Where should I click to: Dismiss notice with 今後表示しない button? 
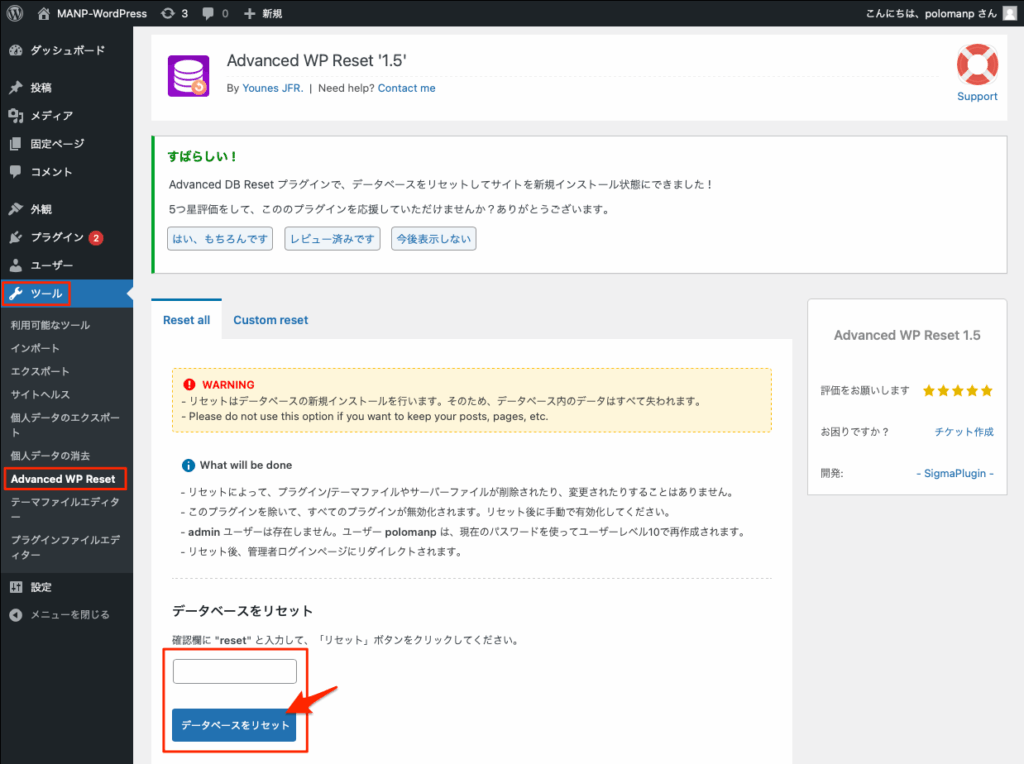coord(434,239)
